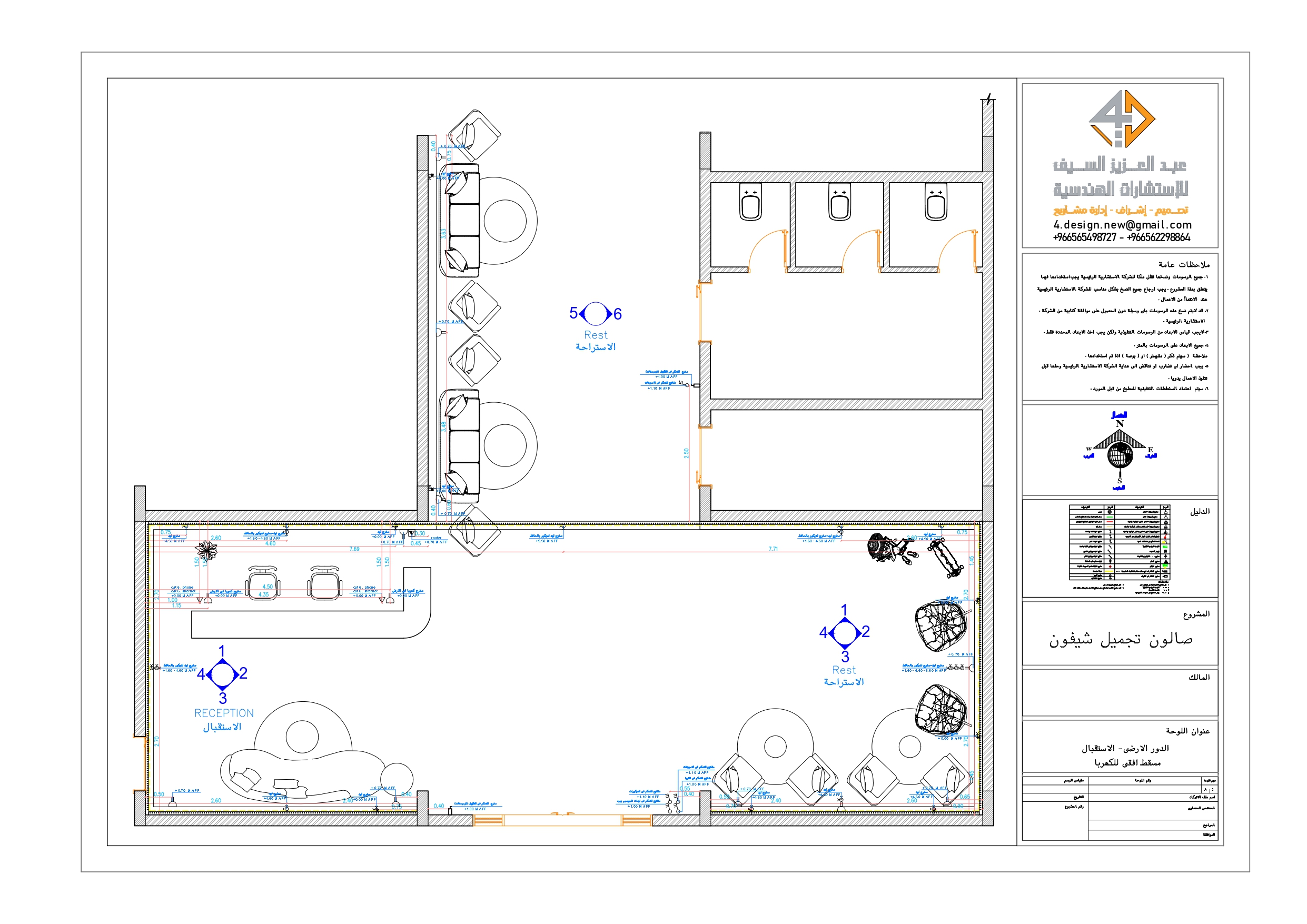Select the elevation marker numbered 5 and 6

click(x=596, y=314)
